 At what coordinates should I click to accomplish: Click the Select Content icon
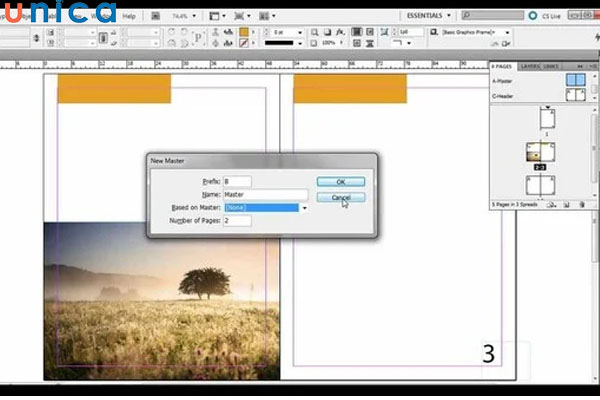(215, 43)
